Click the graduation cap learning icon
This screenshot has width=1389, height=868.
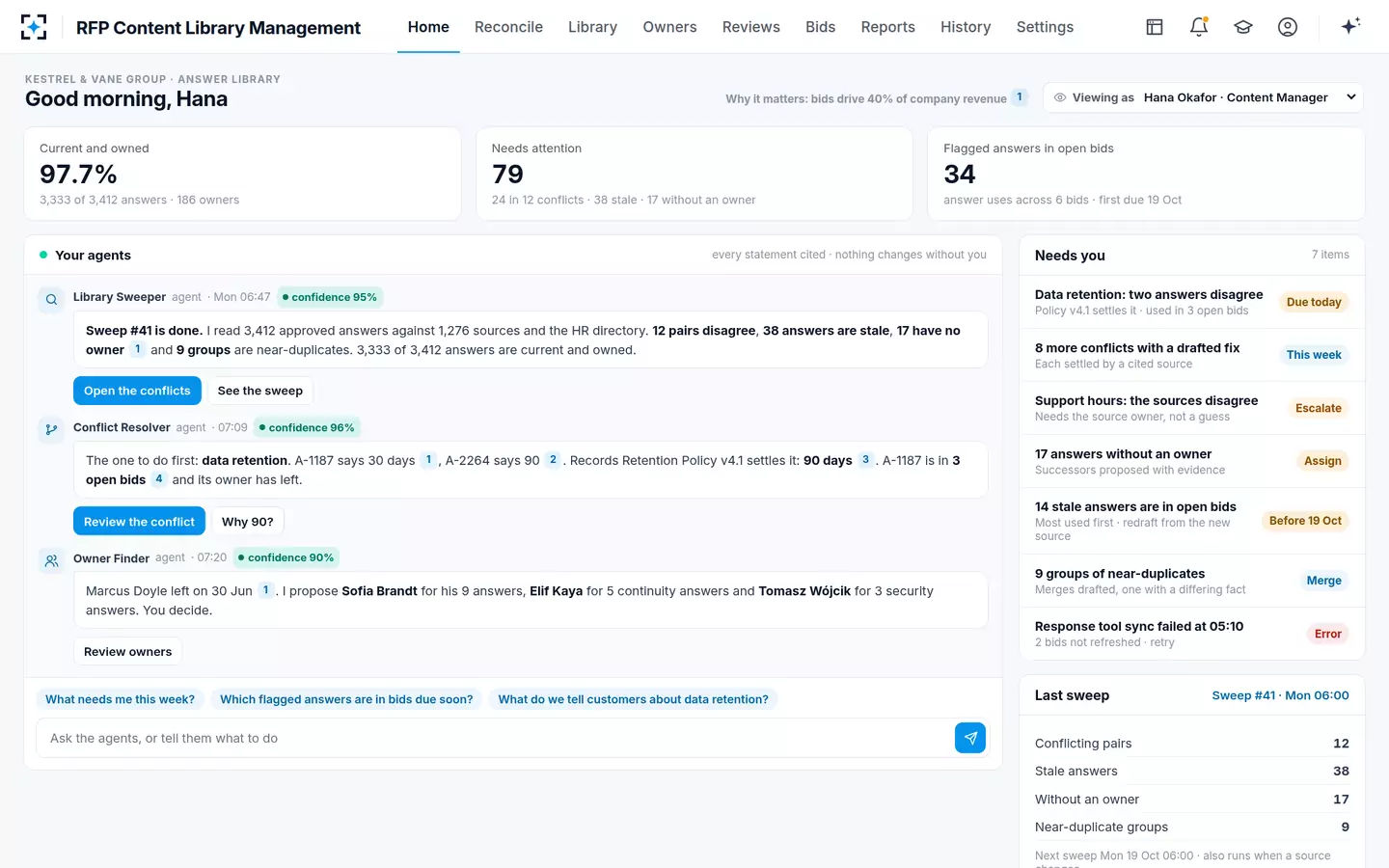click(1243, 27)
